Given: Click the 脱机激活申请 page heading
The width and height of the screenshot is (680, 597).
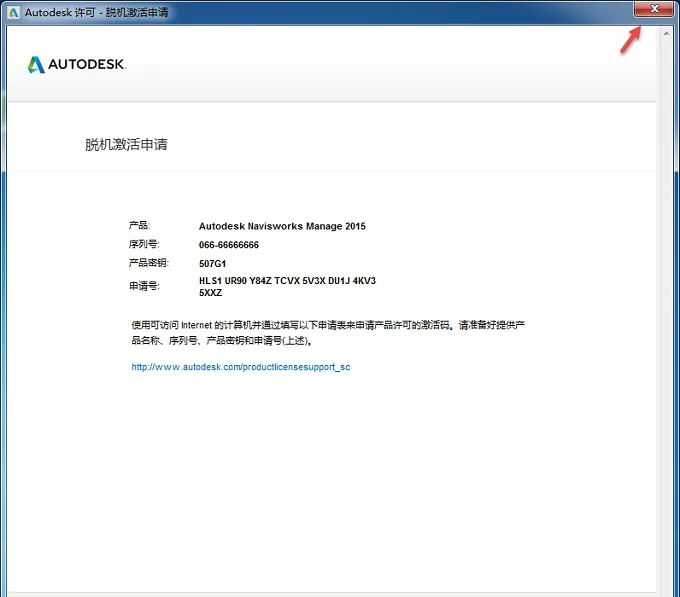Looking at the screenshot, I should coord(126,144).
